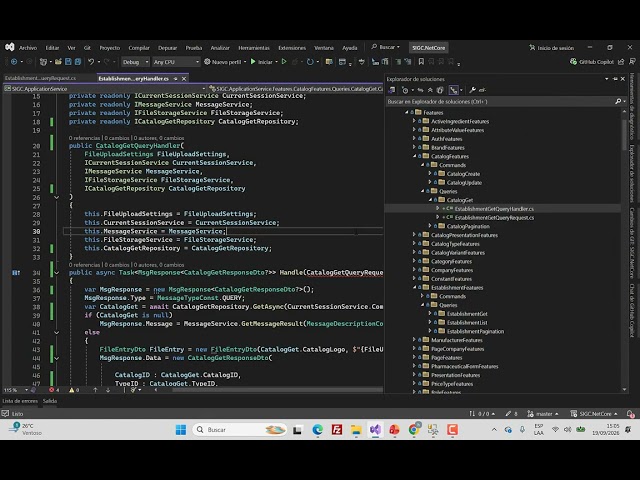Click the New Item toolbar icon
The height and width of the screenshot is (480, 640).
[43, 62]
